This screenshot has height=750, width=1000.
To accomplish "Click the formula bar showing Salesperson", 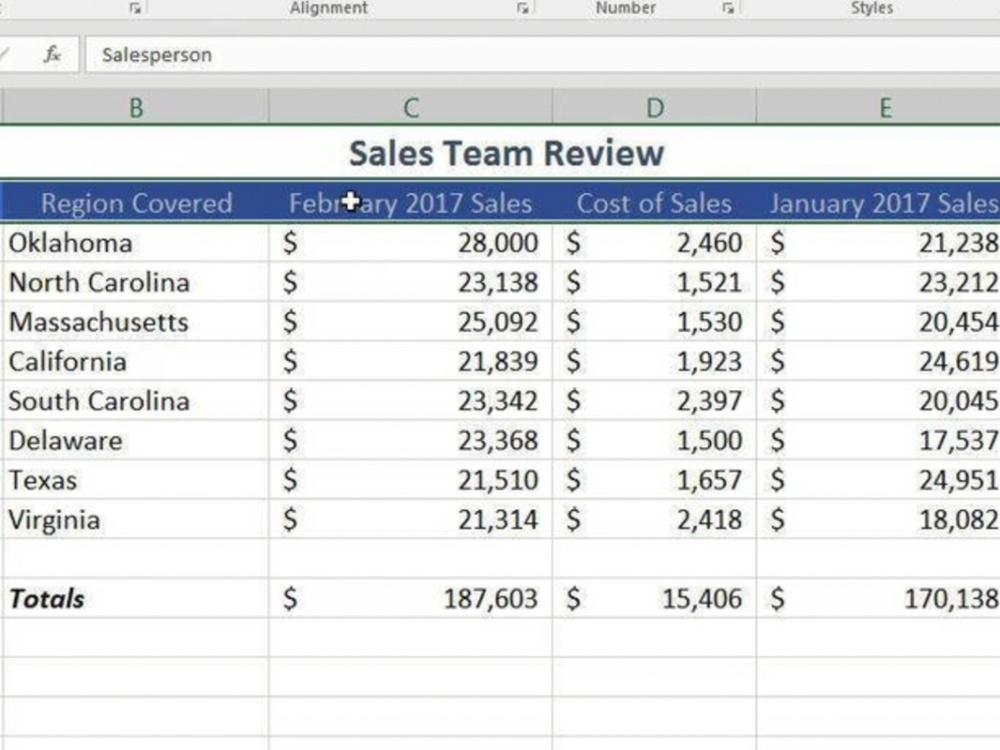I will click(542, 55).
